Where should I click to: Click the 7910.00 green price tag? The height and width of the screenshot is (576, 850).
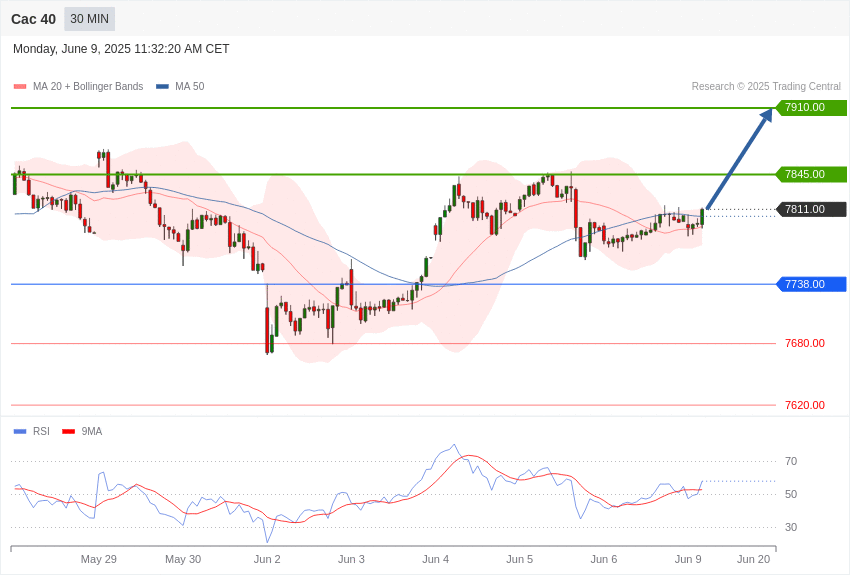[812, 107]
